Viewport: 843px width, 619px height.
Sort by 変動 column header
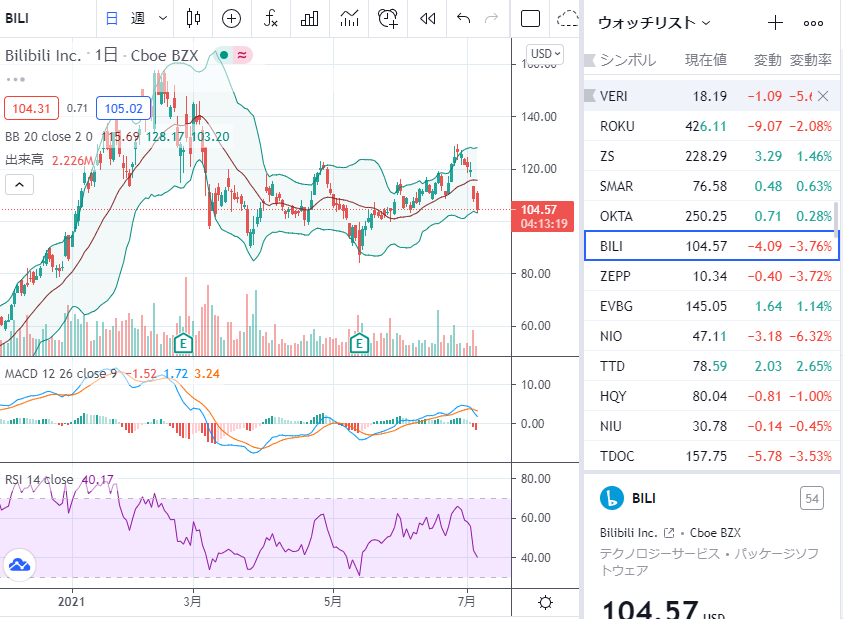(x=767, y=60)
